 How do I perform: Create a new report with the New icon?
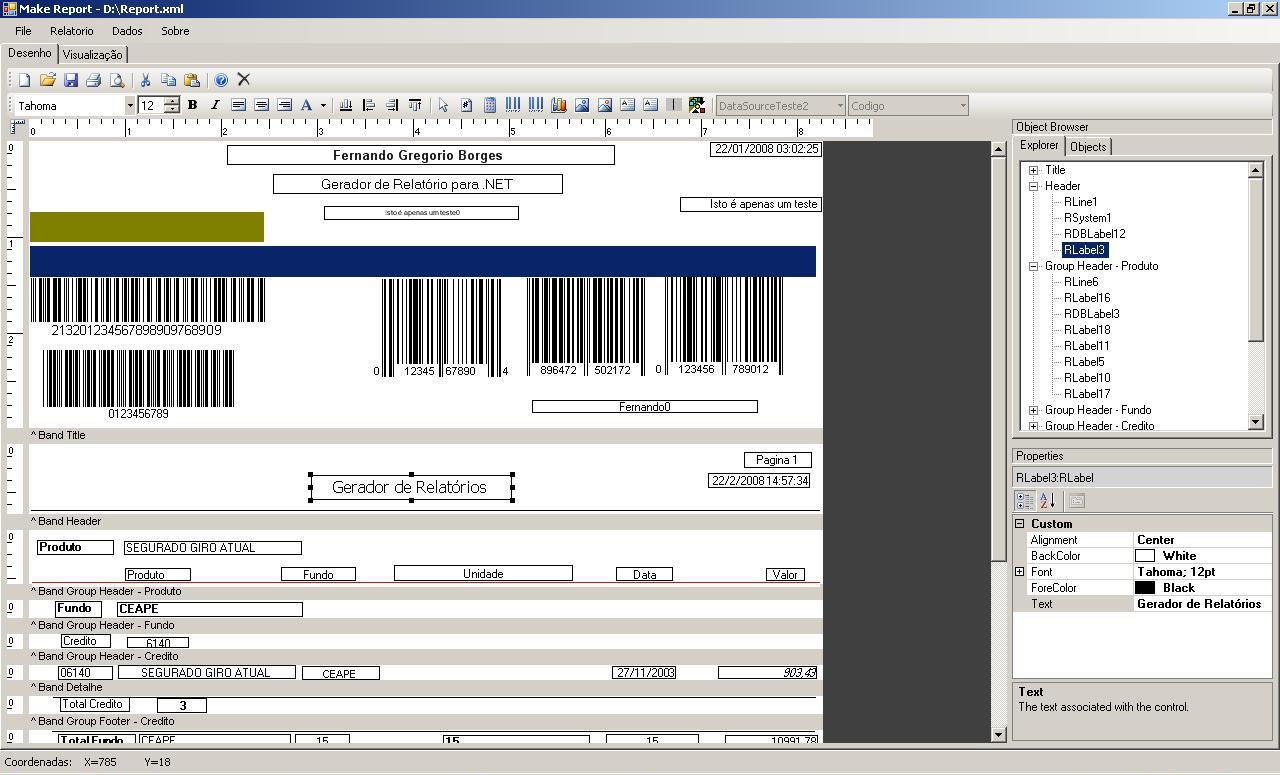click(x=24, y=80)
